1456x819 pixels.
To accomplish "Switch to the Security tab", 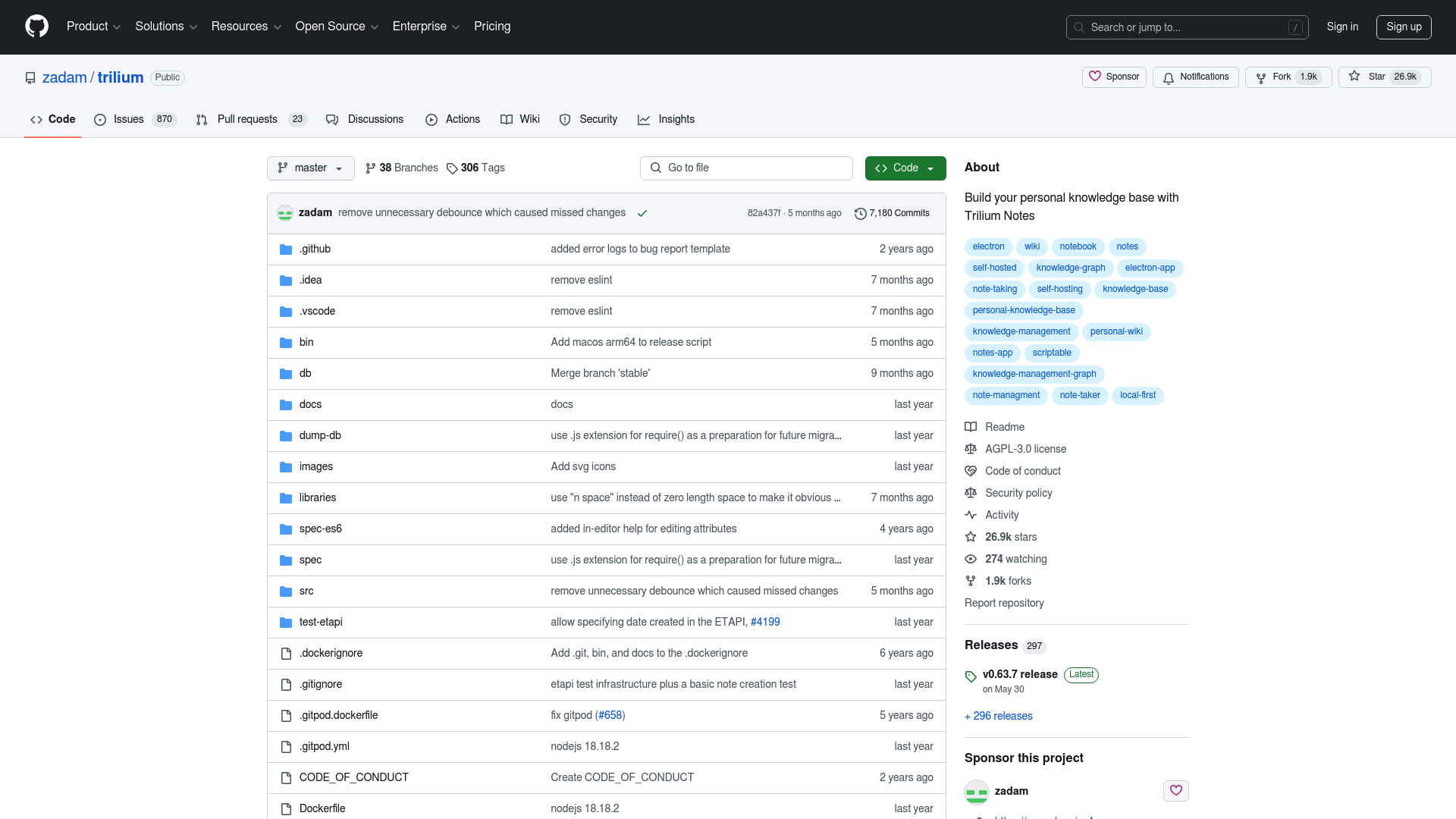I will [588, 120].
